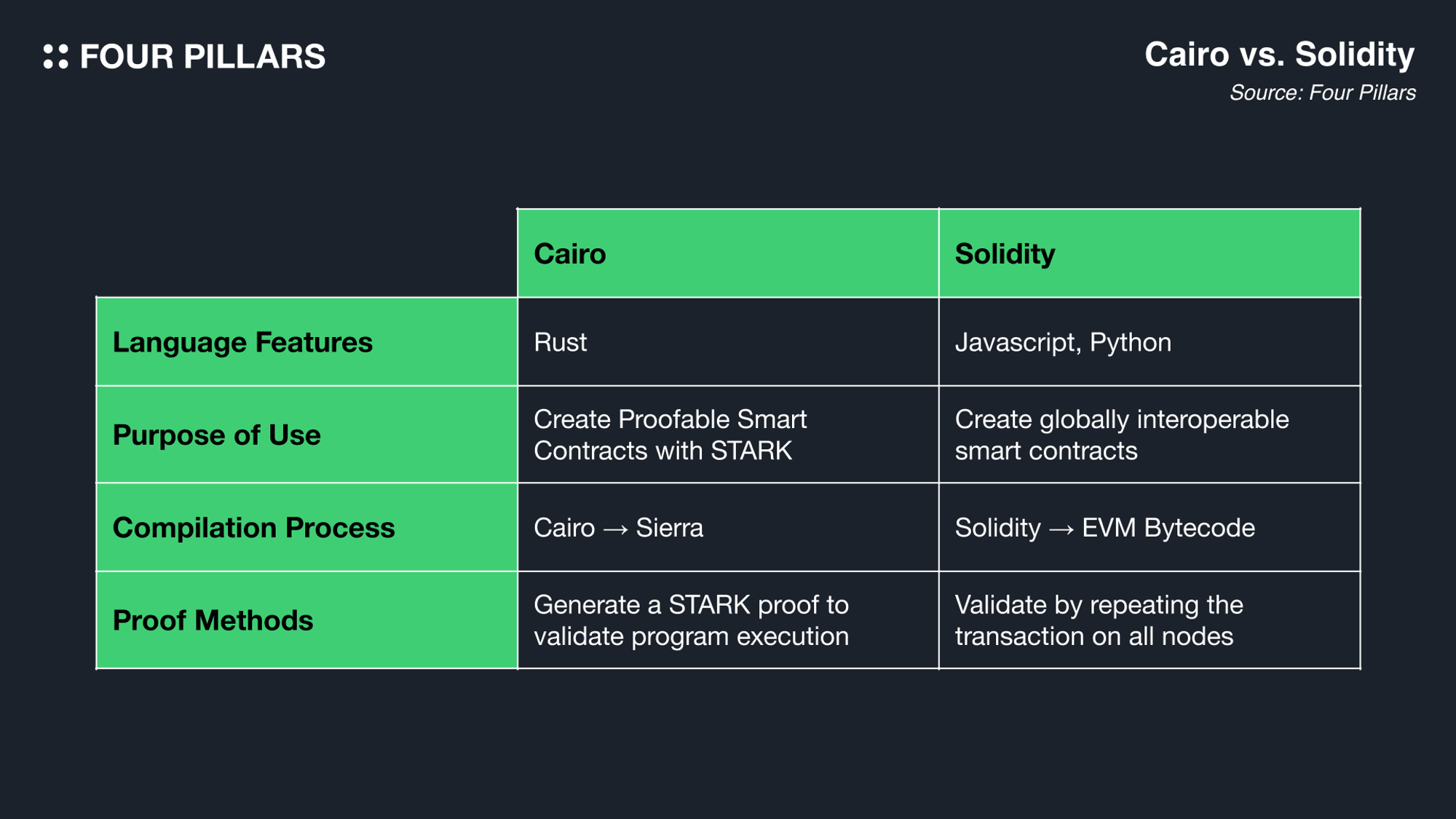Click the arrow between Cairo and Sierra
The height and width of the screenshot is (819, 1456).
pos(615,529)
